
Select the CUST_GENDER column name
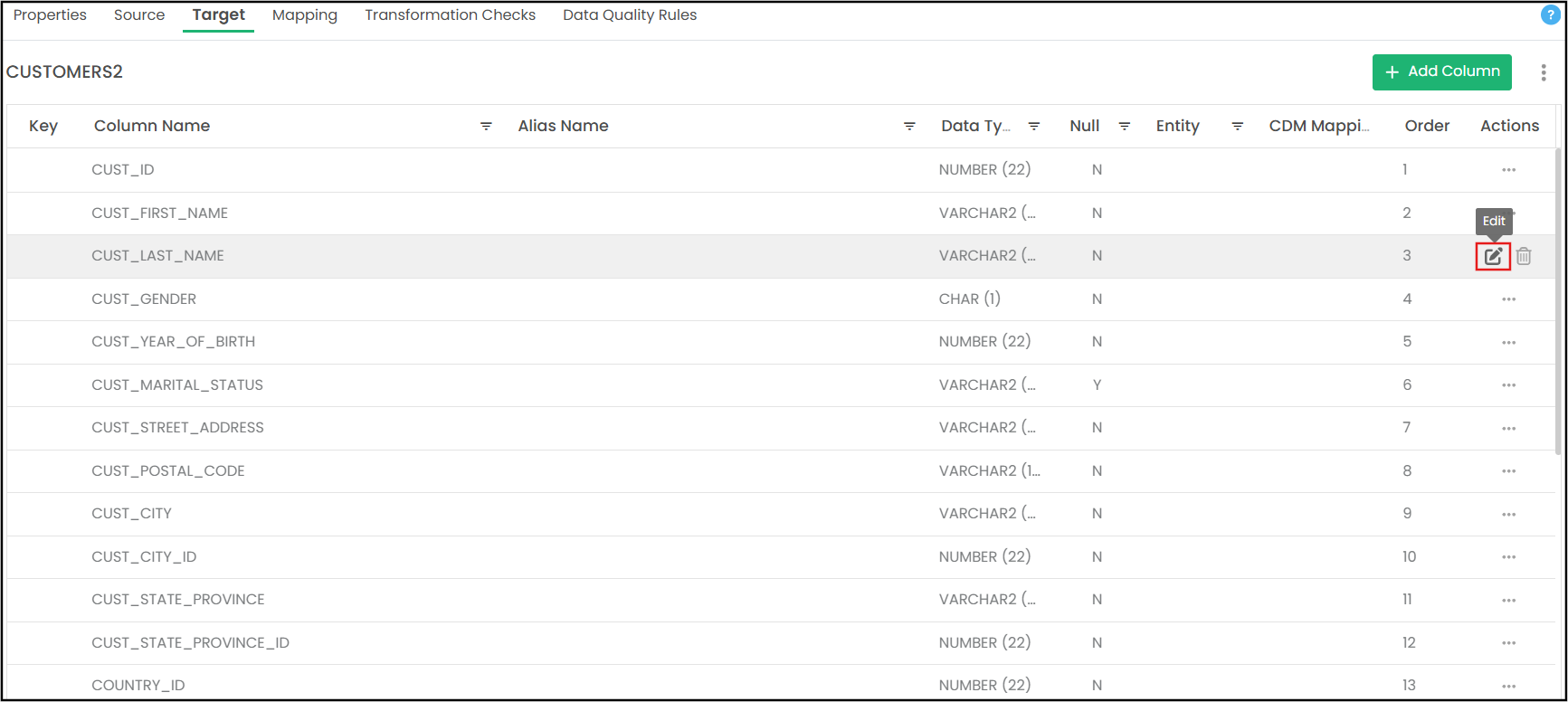pos(144,299)
